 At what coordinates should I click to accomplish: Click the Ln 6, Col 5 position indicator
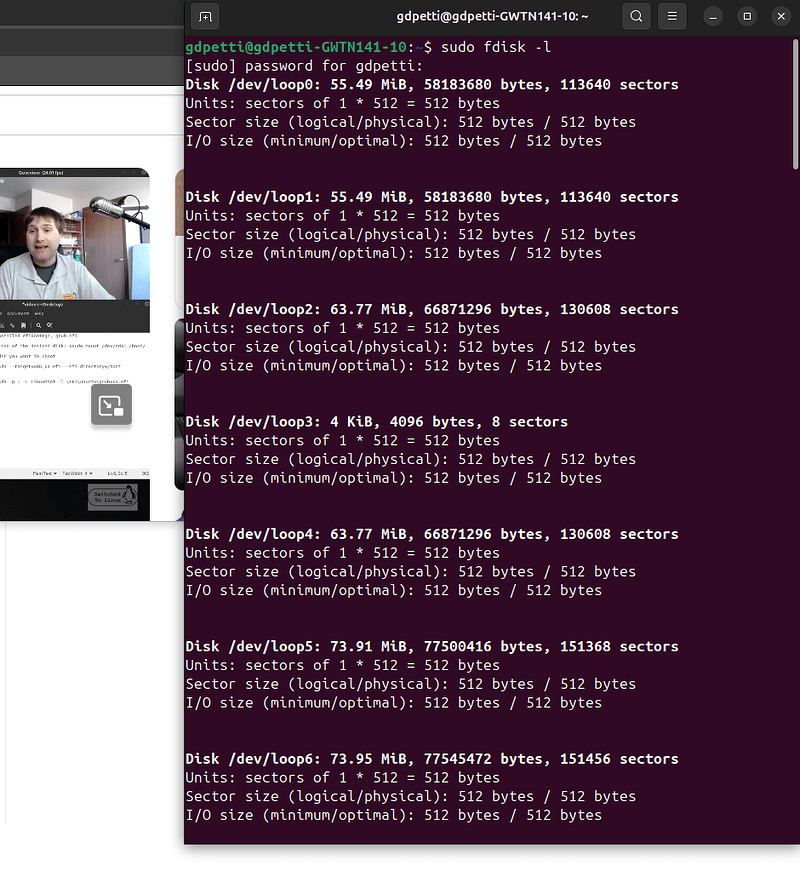(117, 472)
